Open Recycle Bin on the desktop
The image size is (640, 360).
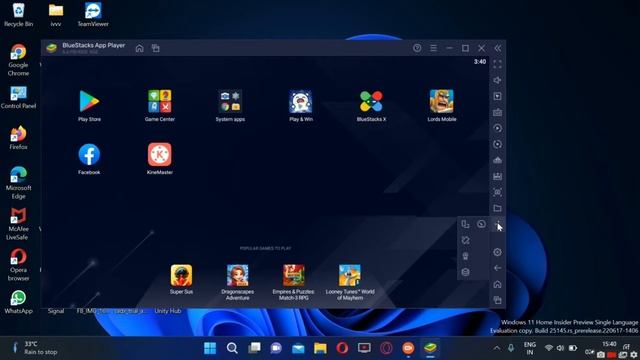coord(18,15)
